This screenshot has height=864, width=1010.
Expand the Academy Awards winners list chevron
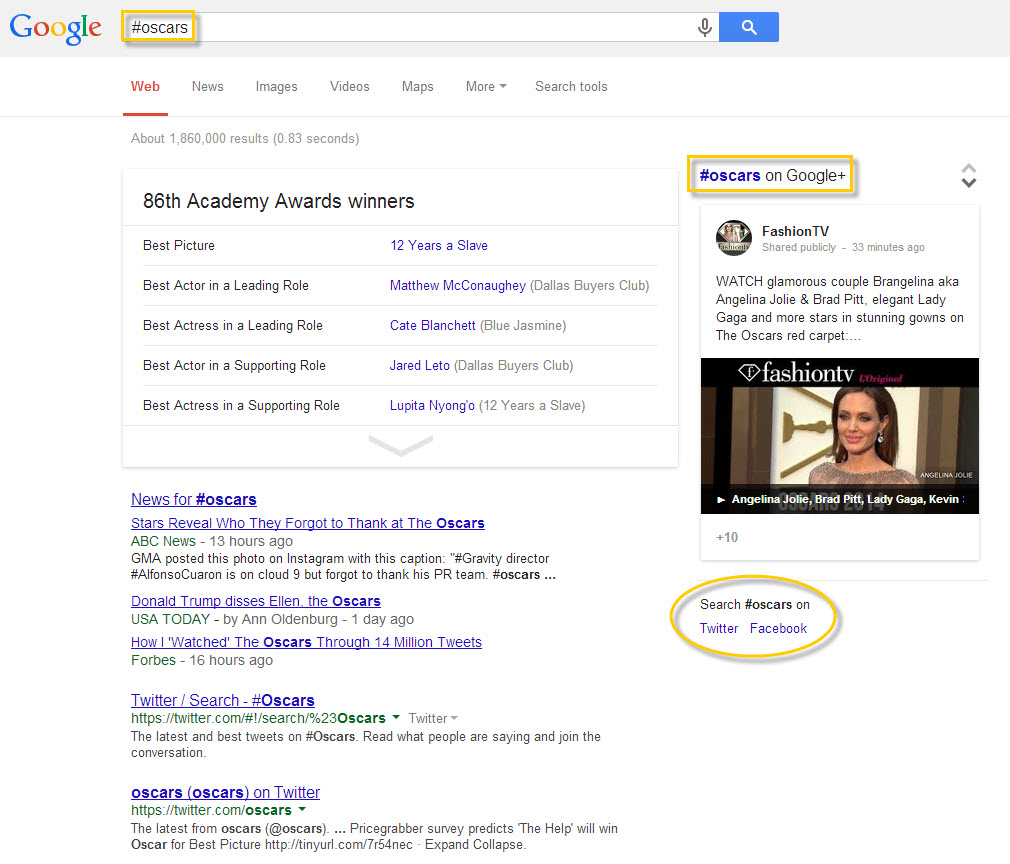tap(400, 446)
